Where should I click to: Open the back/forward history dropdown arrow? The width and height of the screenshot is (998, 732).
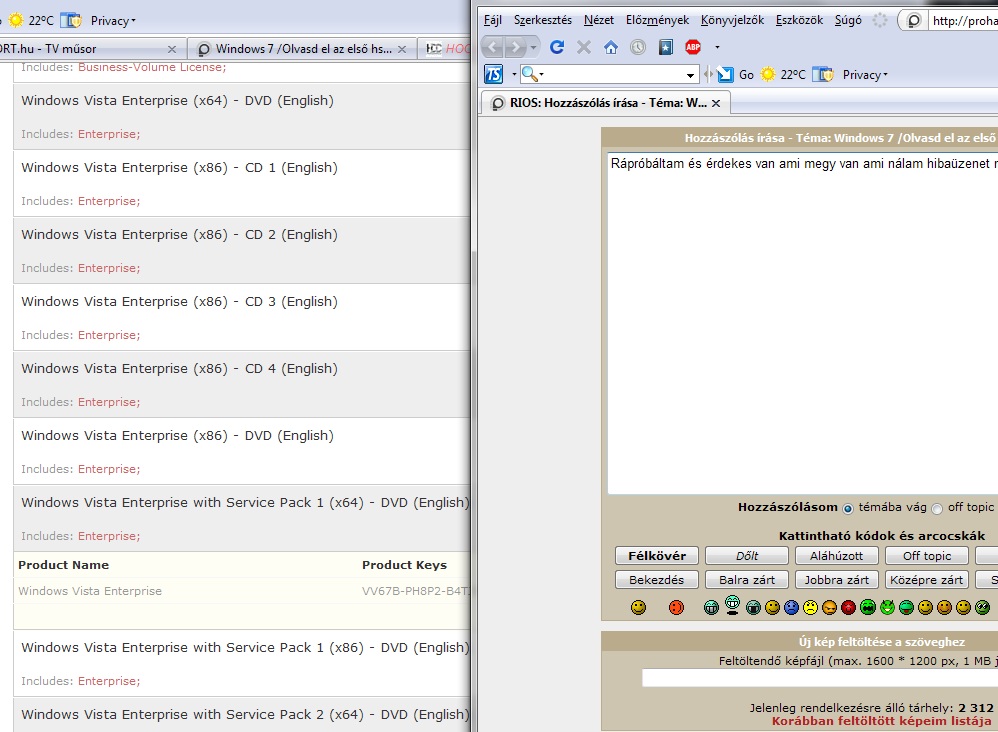coord(533,47)
